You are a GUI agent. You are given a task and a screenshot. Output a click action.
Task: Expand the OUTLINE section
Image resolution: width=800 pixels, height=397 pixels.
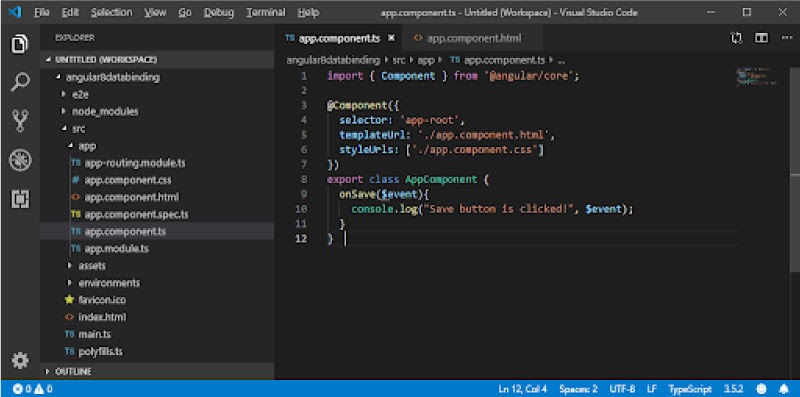48,371
